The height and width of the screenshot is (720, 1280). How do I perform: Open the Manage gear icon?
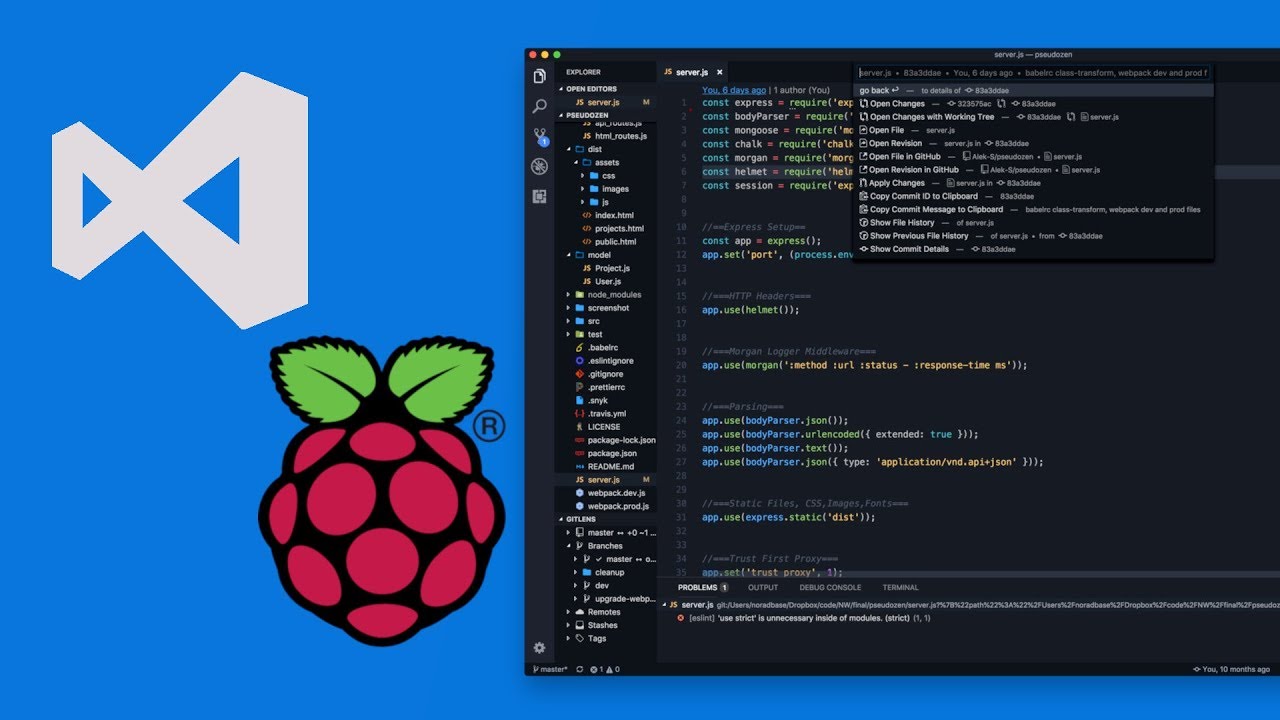coord(540,648)
